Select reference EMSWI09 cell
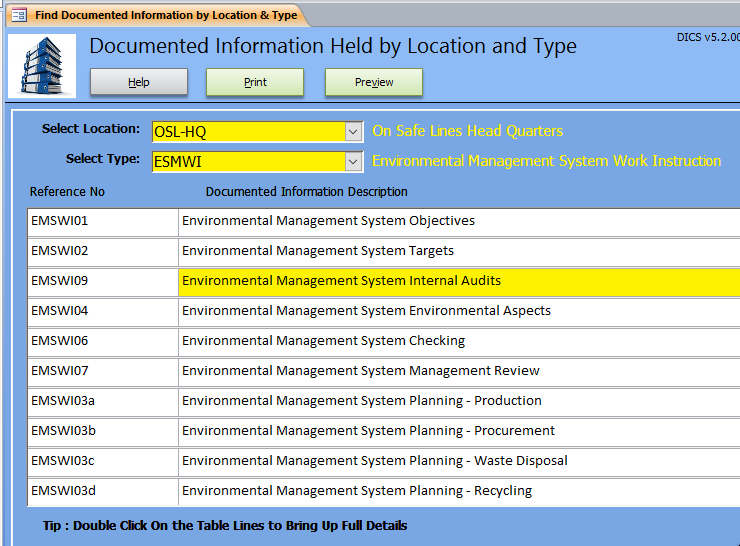Viewport: 740px width, 546px height. click(x=103, y=282)
